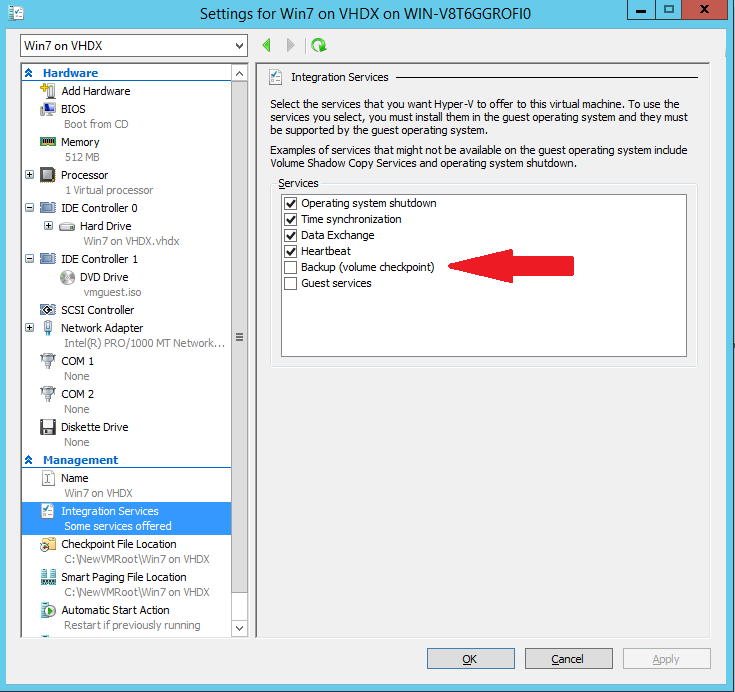Collapse the Hardware section chevron
735x692 pixels.
tap(29, 73)
